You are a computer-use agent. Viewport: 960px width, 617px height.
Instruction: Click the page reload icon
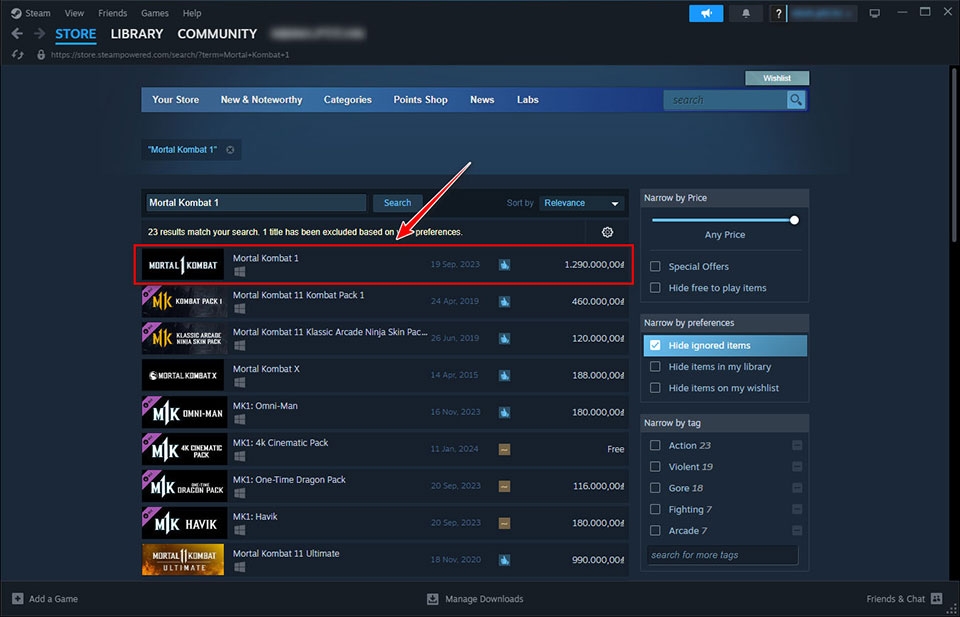click(x=17, y=54)
